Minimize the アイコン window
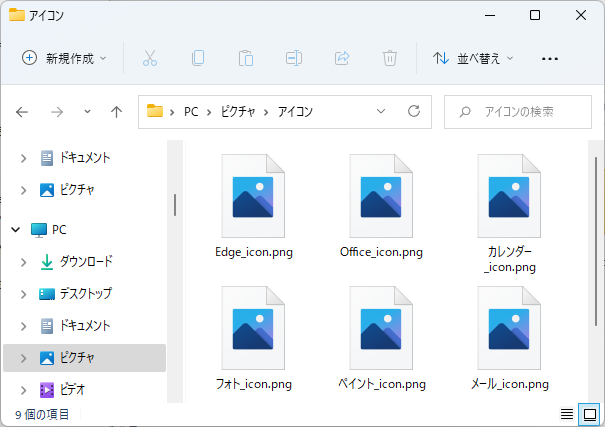Image resolution: width=605 pixels, height=427 pixels. point(490,15)
